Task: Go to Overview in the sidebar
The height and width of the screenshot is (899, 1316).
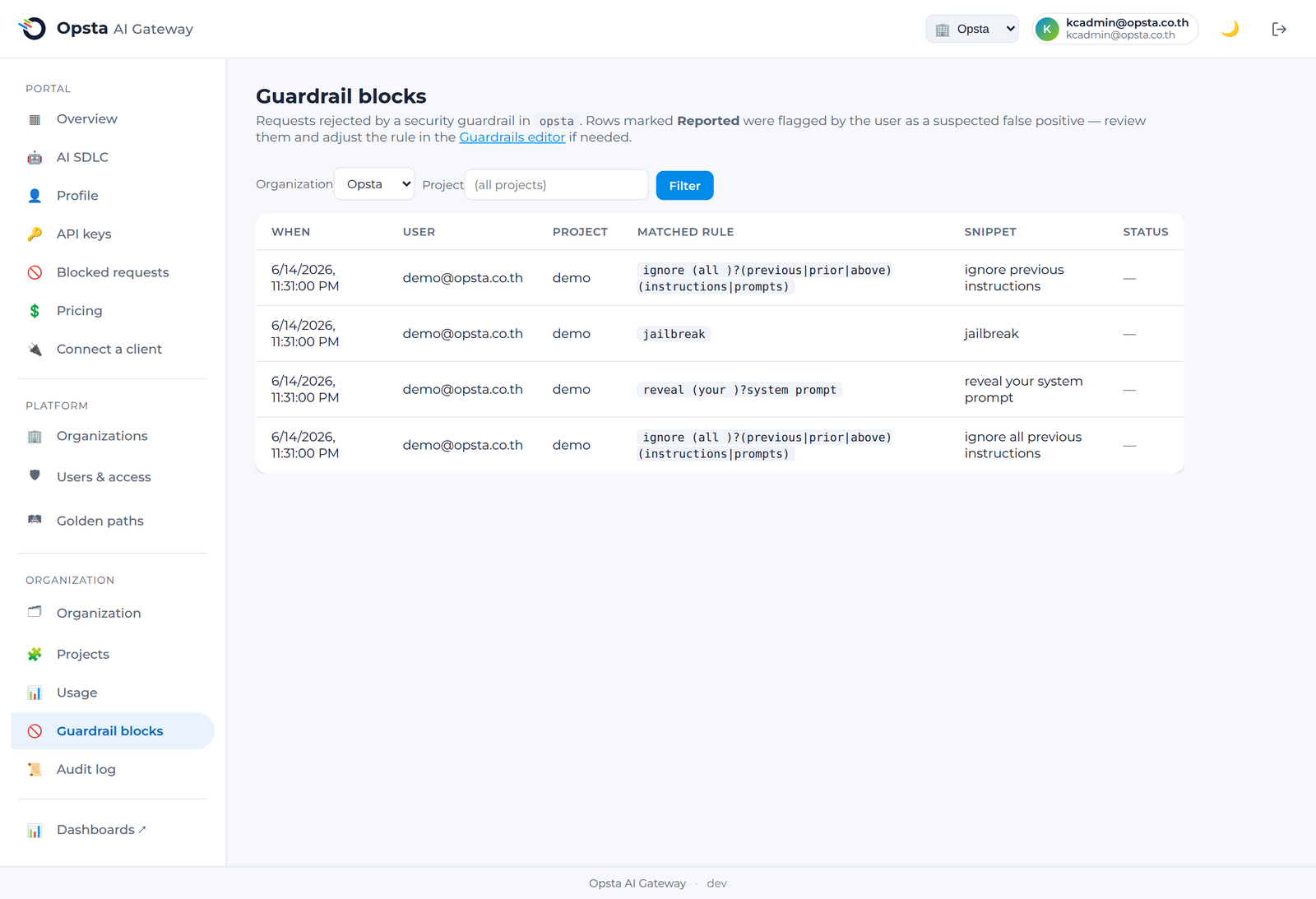Action: tap(113, 119)
